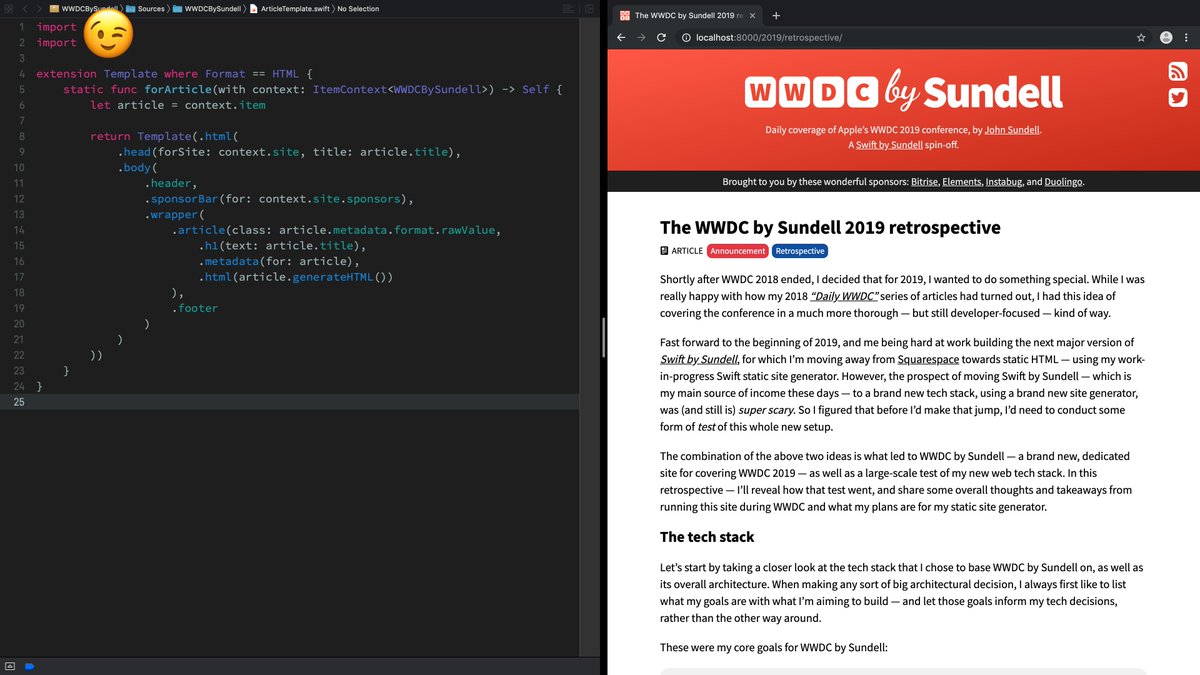This screenshot has width=1200, height=675.
Task: Open the Chrome three-dot menu
Action: pos(1189,38)
